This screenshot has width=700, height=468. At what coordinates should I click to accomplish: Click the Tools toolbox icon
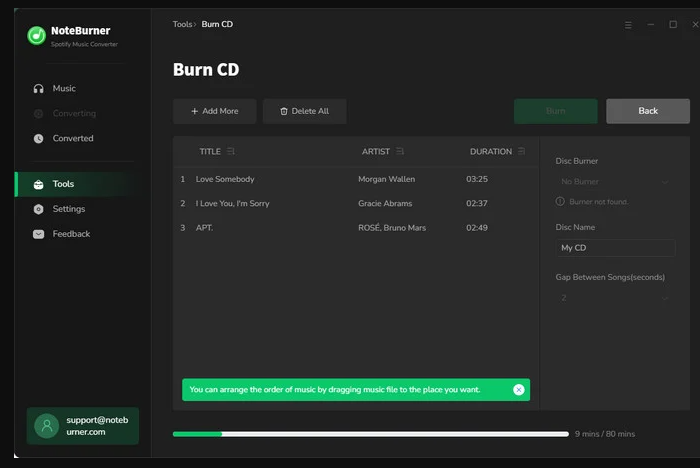[x=38, y=184]
